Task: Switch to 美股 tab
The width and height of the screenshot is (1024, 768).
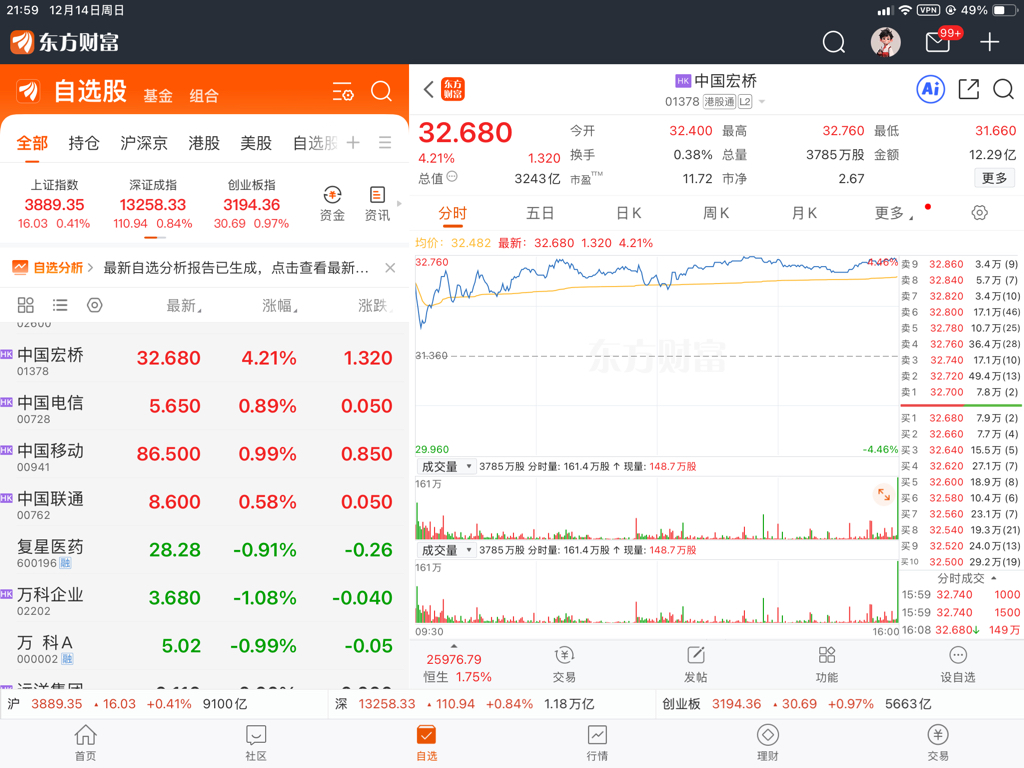Action: pos(256,143)
